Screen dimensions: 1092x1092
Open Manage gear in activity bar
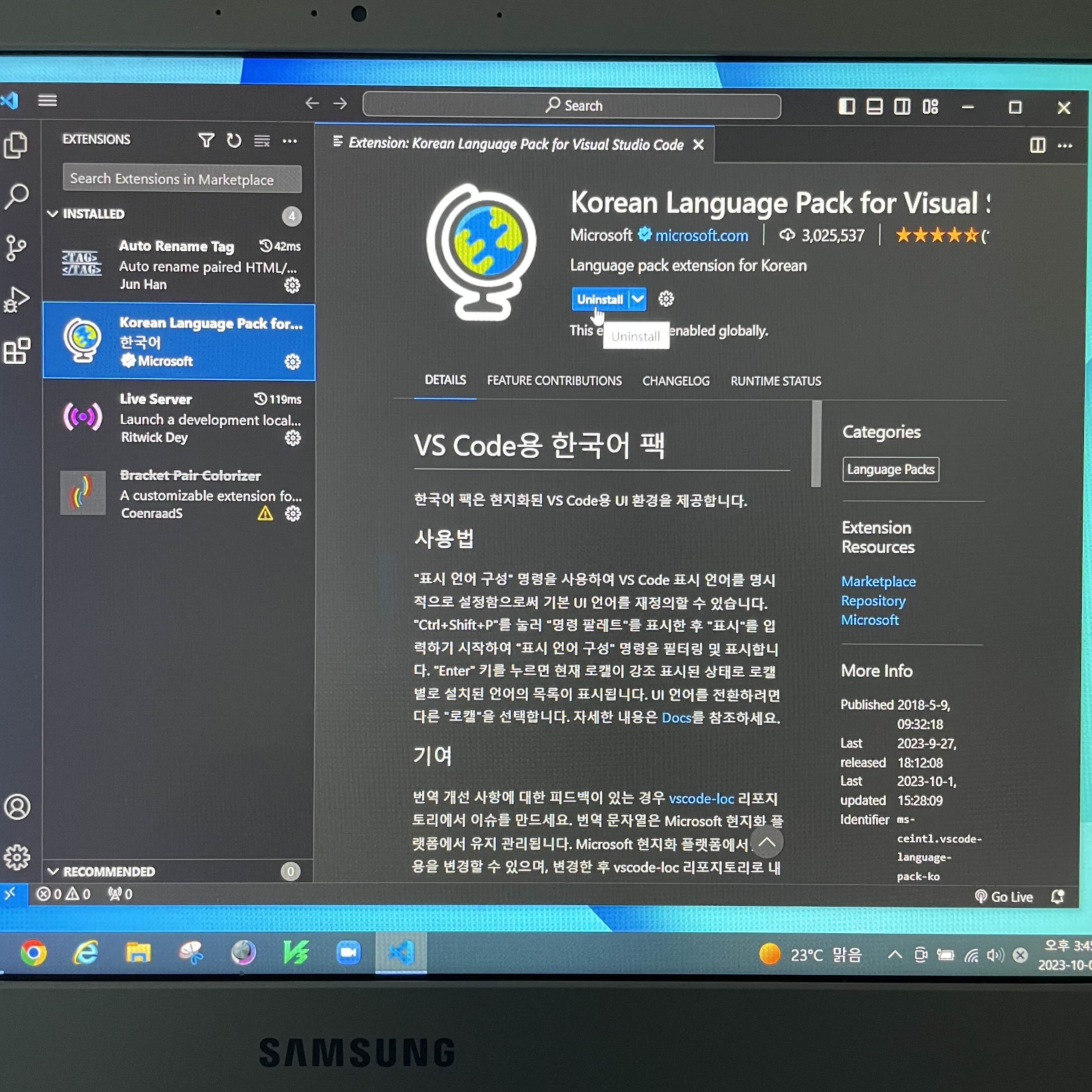[17, 857]
